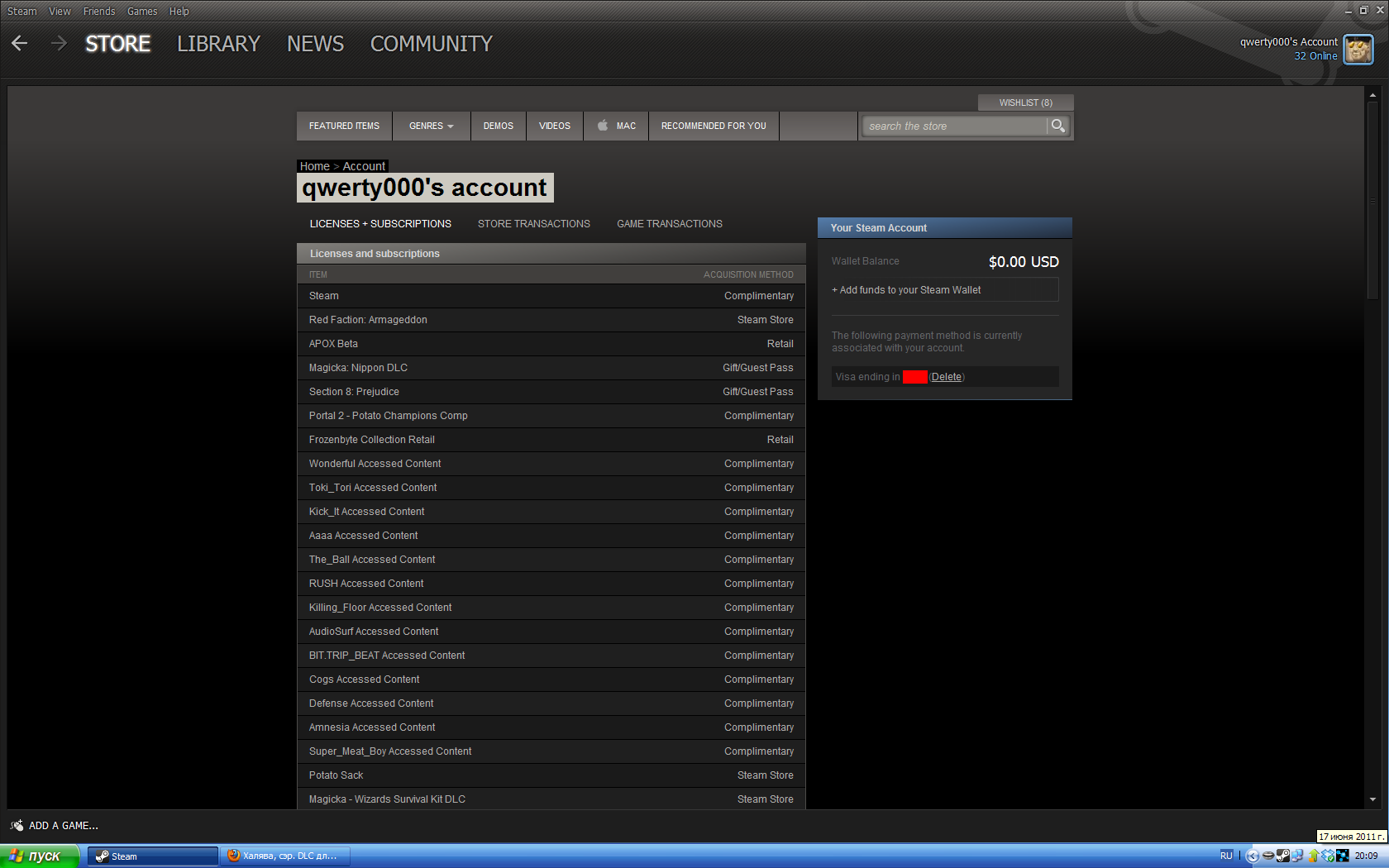Open the Game Transactions tab
Image resolution: width=1389 pixels, height=868 pixels.
coord(670,224)
